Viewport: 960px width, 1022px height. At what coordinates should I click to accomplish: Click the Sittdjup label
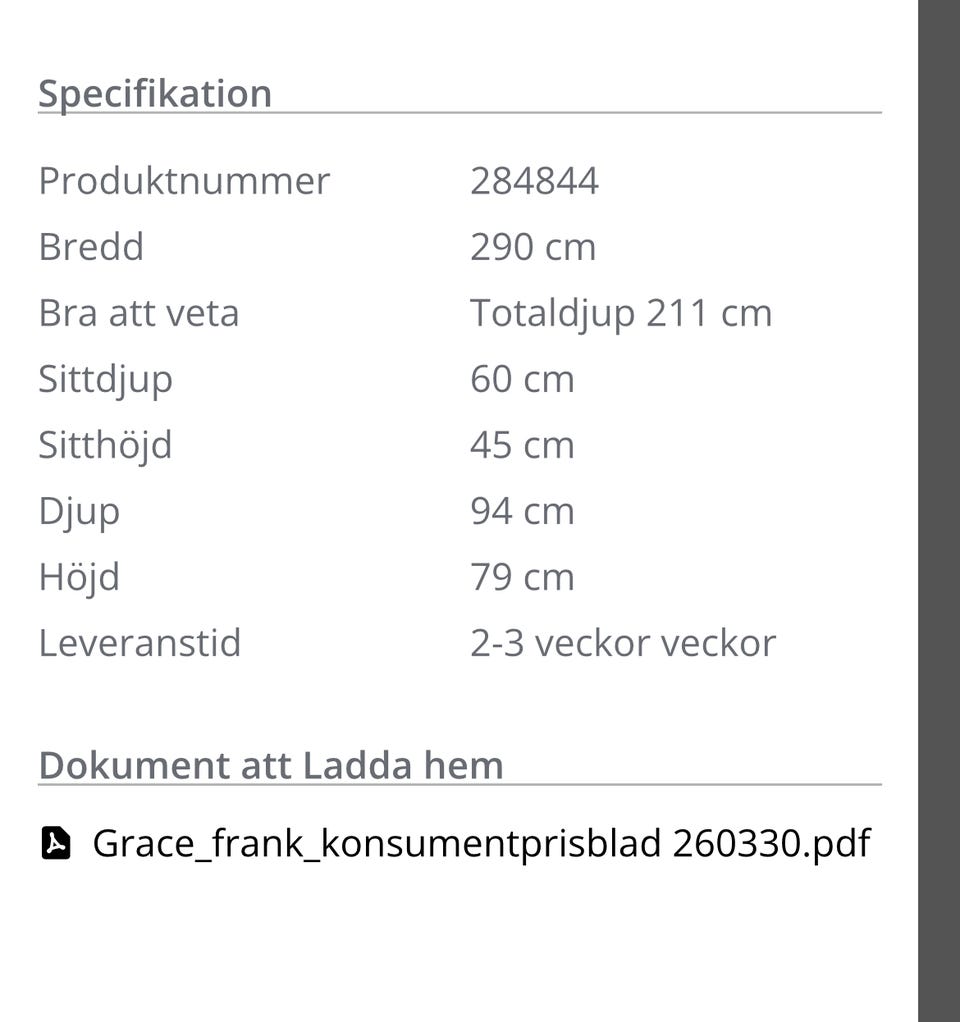pyautogui.click(x=105, y=379)
